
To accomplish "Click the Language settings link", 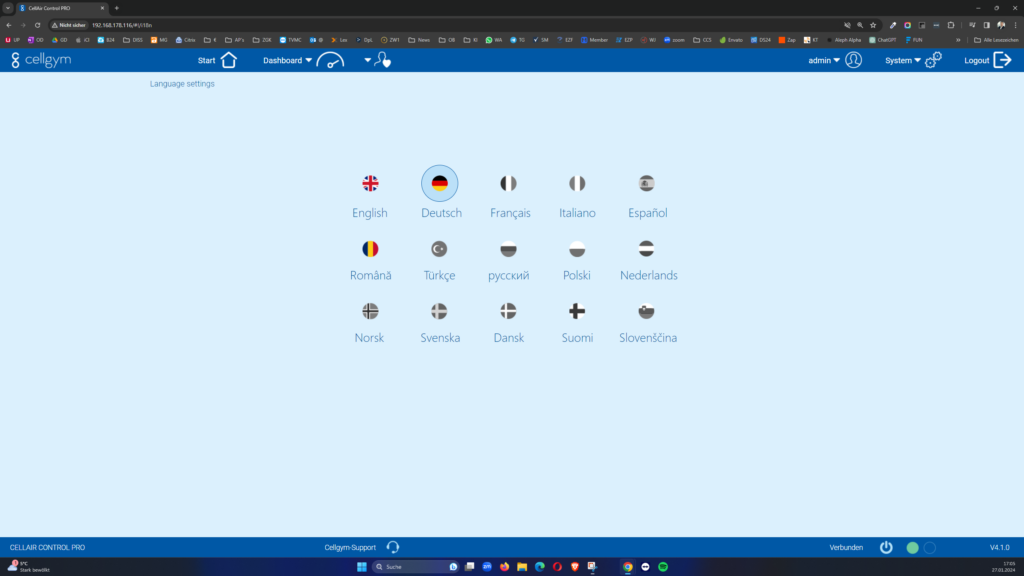I will coord(182,84).
